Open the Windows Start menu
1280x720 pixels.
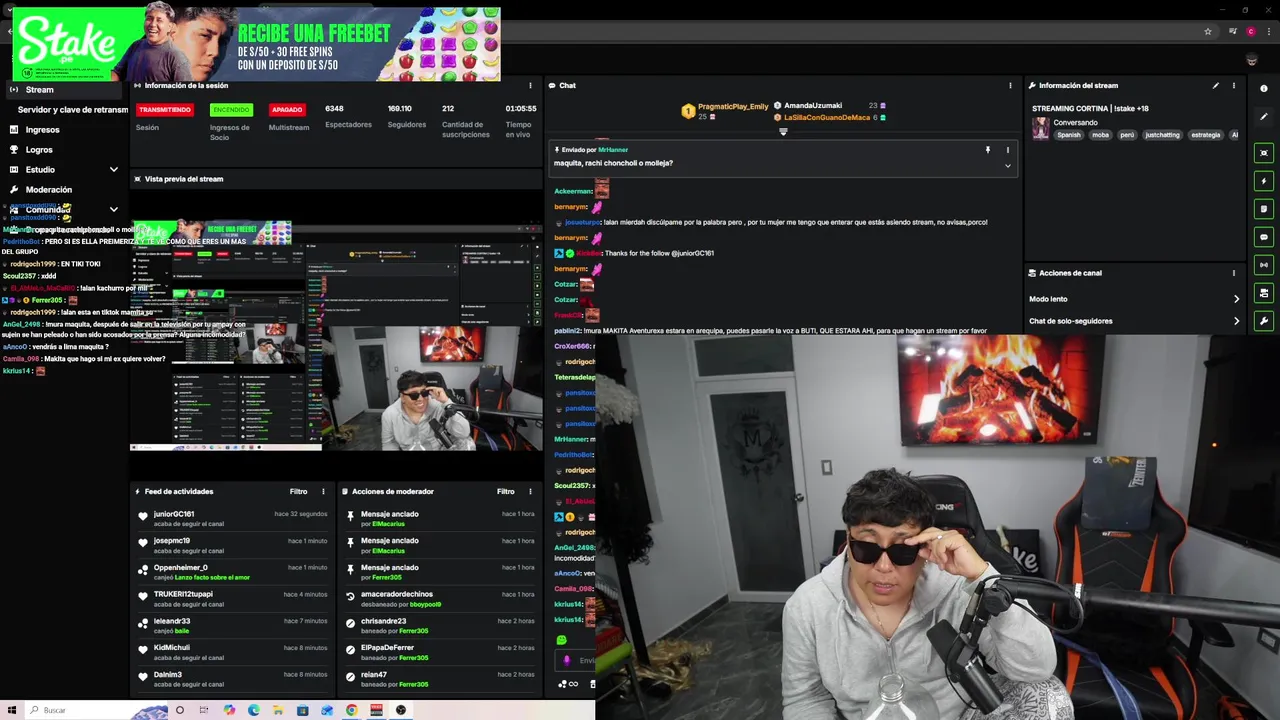[x=12, y=710]
